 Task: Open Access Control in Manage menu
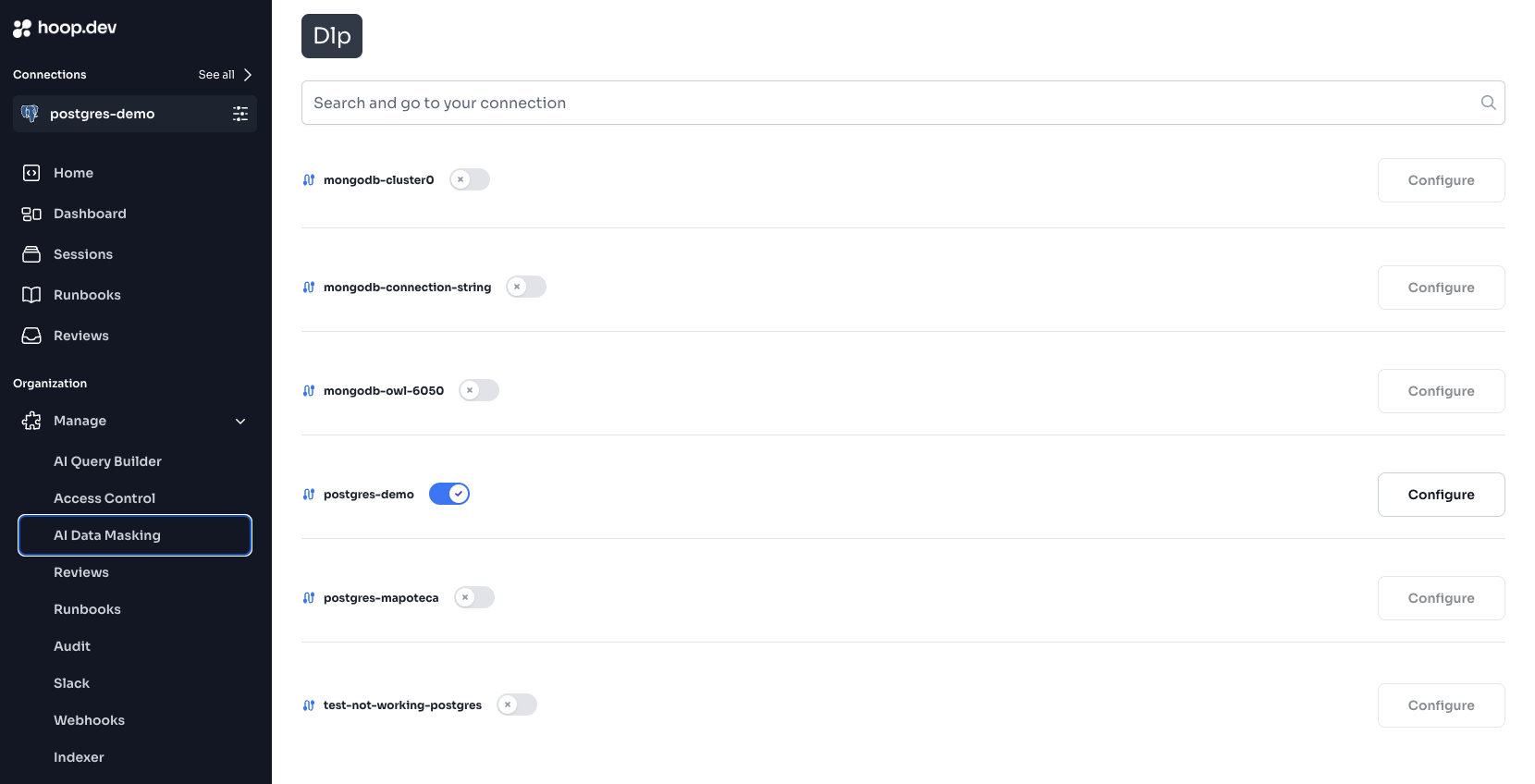coord(104,498)
